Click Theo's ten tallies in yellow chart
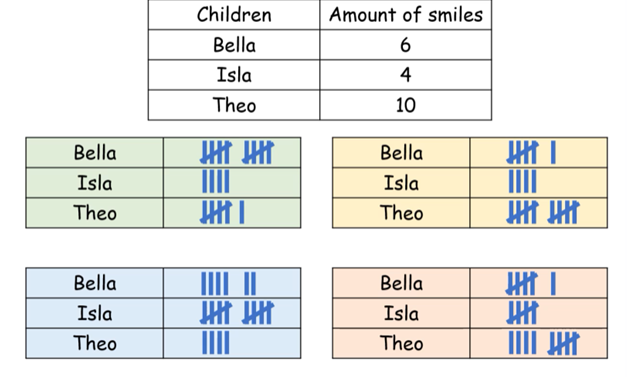Screen dimensions: 627x377 tap(543, 212)
